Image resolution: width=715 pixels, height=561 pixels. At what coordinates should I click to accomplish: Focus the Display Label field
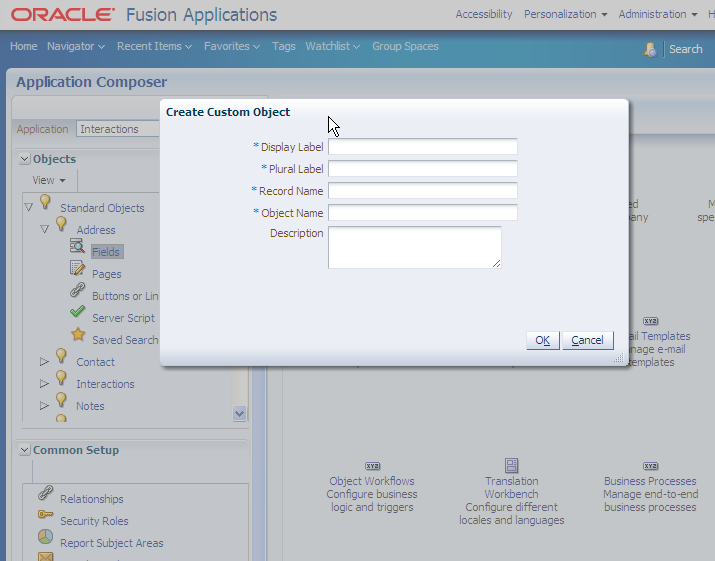click(x=423, y=147)
